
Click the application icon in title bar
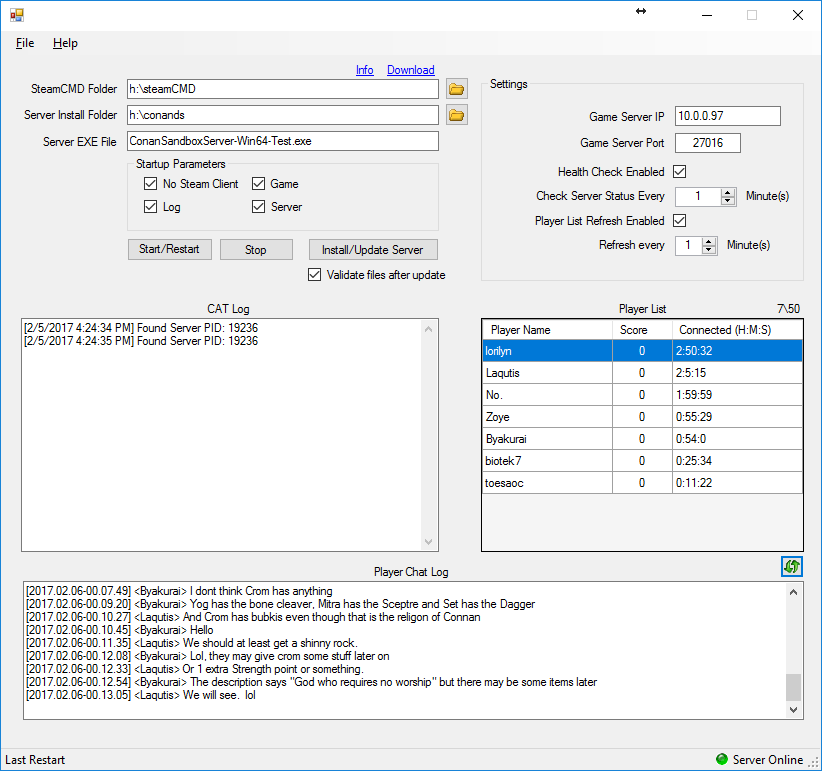tap(17, 15)
